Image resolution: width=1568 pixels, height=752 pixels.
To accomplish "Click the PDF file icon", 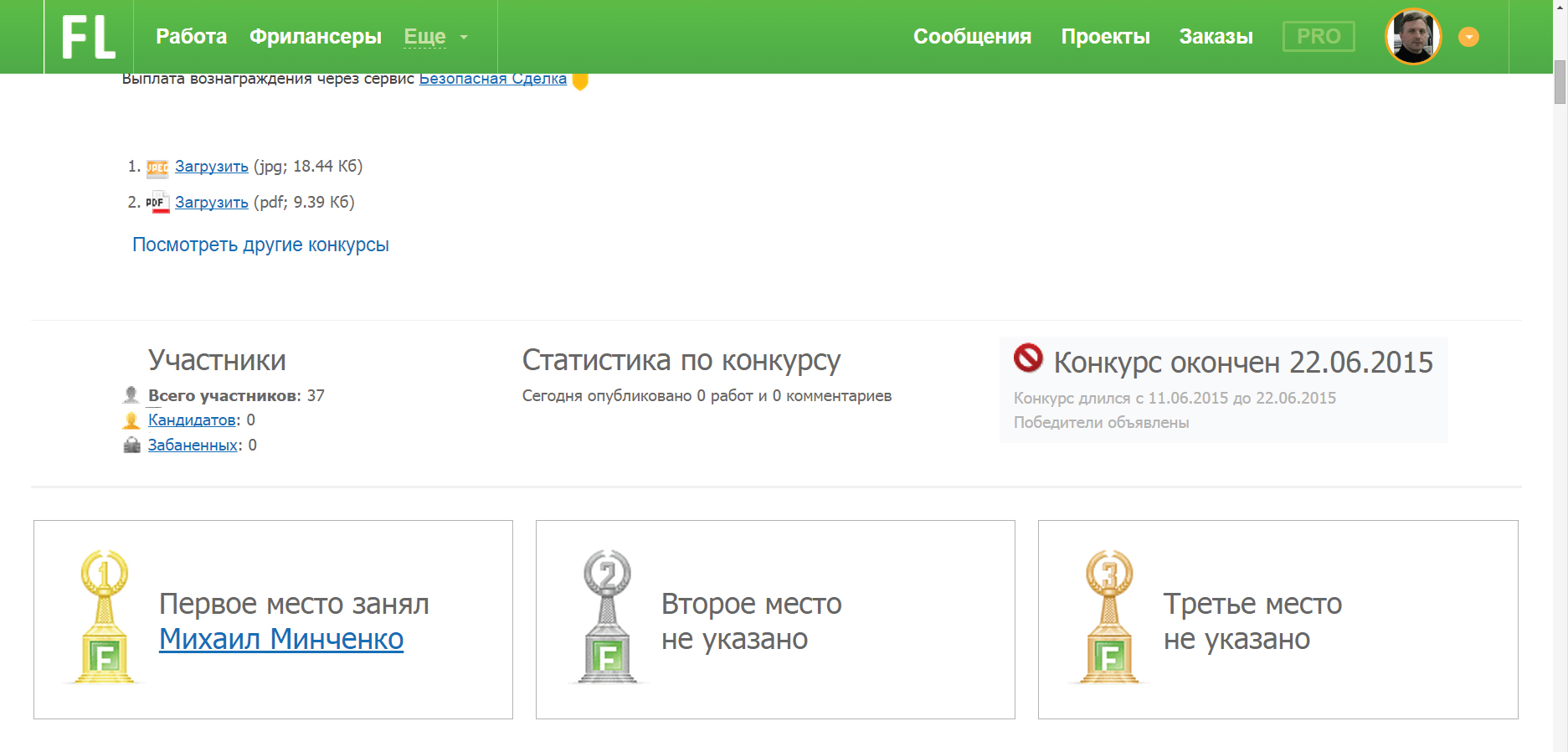I will pyautogui.click(x=157, y=203).
